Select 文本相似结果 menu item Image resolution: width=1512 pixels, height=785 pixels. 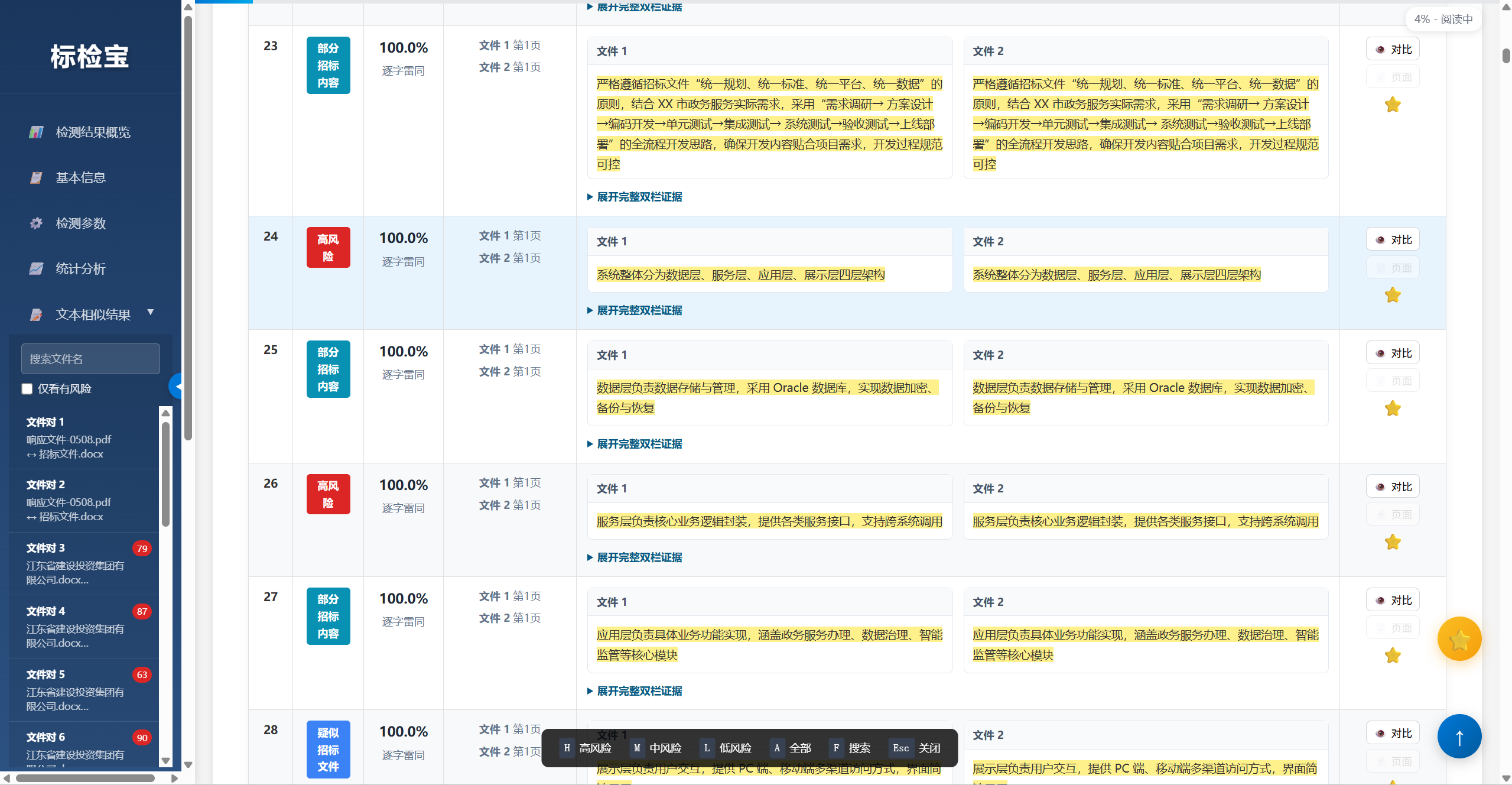93,314
